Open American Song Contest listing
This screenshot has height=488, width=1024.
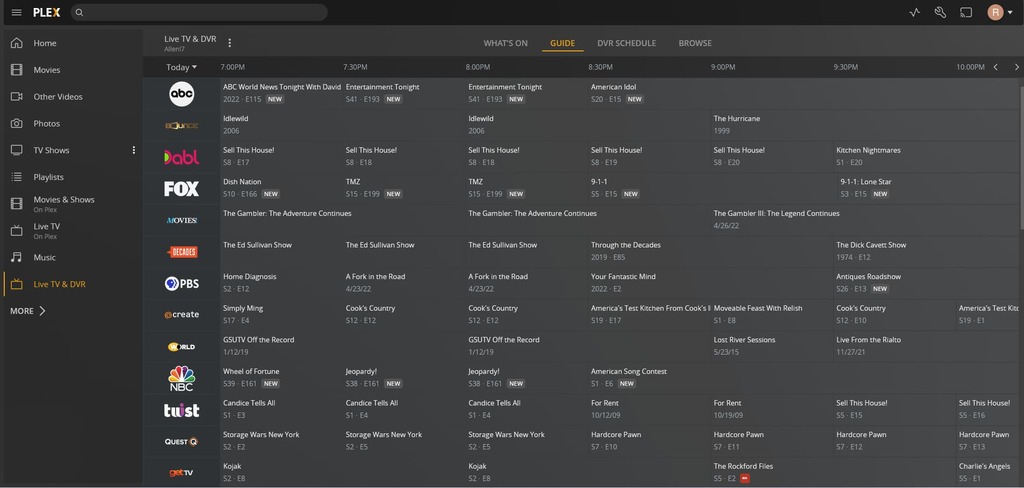coord(803,378)
